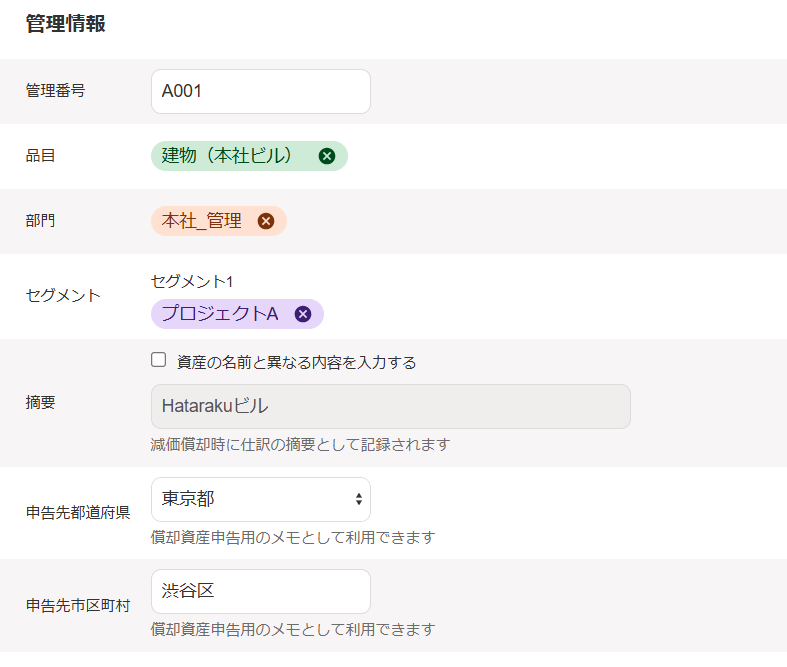Focus the 管理番号 field containing A001
The height and width of the screenshot is (667, 787).
click(x=260, y=91)
